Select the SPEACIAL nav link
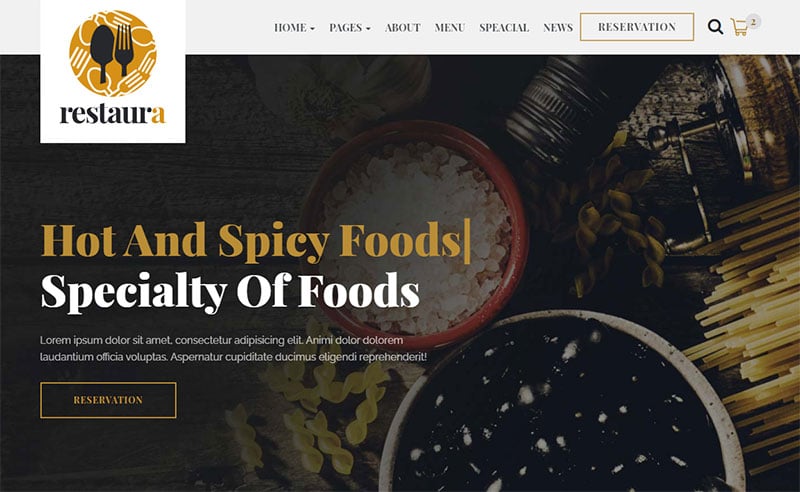This screenshot has width=800, height=492. click(x=504, y=28)
